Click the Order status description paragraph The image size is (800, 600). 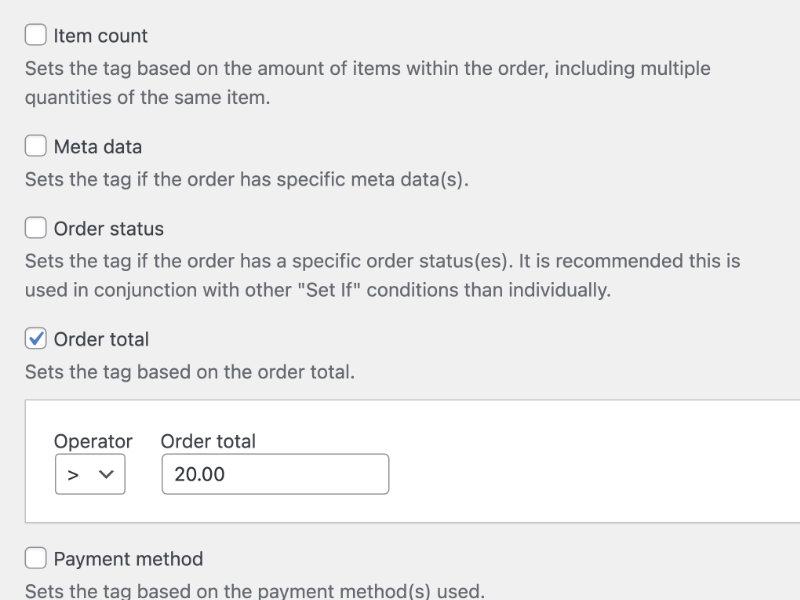pos(382,276)
